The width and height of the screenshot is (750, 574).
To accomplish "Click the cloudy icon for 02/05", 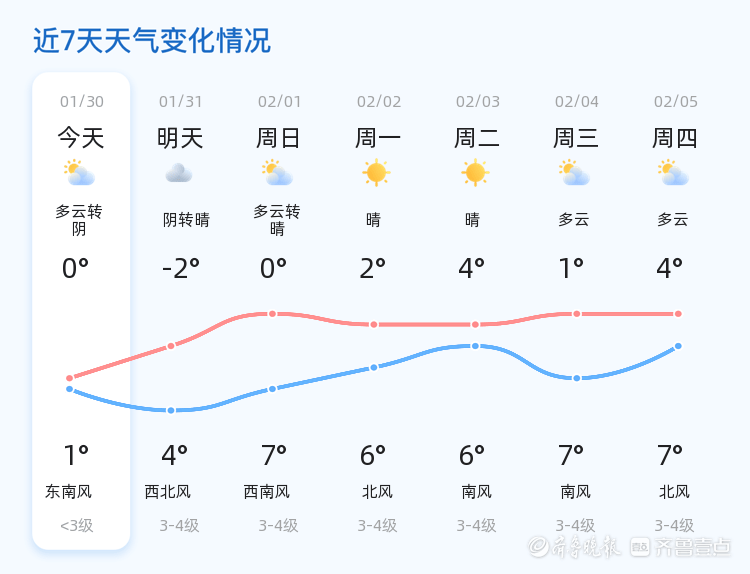I will point(673,173).
